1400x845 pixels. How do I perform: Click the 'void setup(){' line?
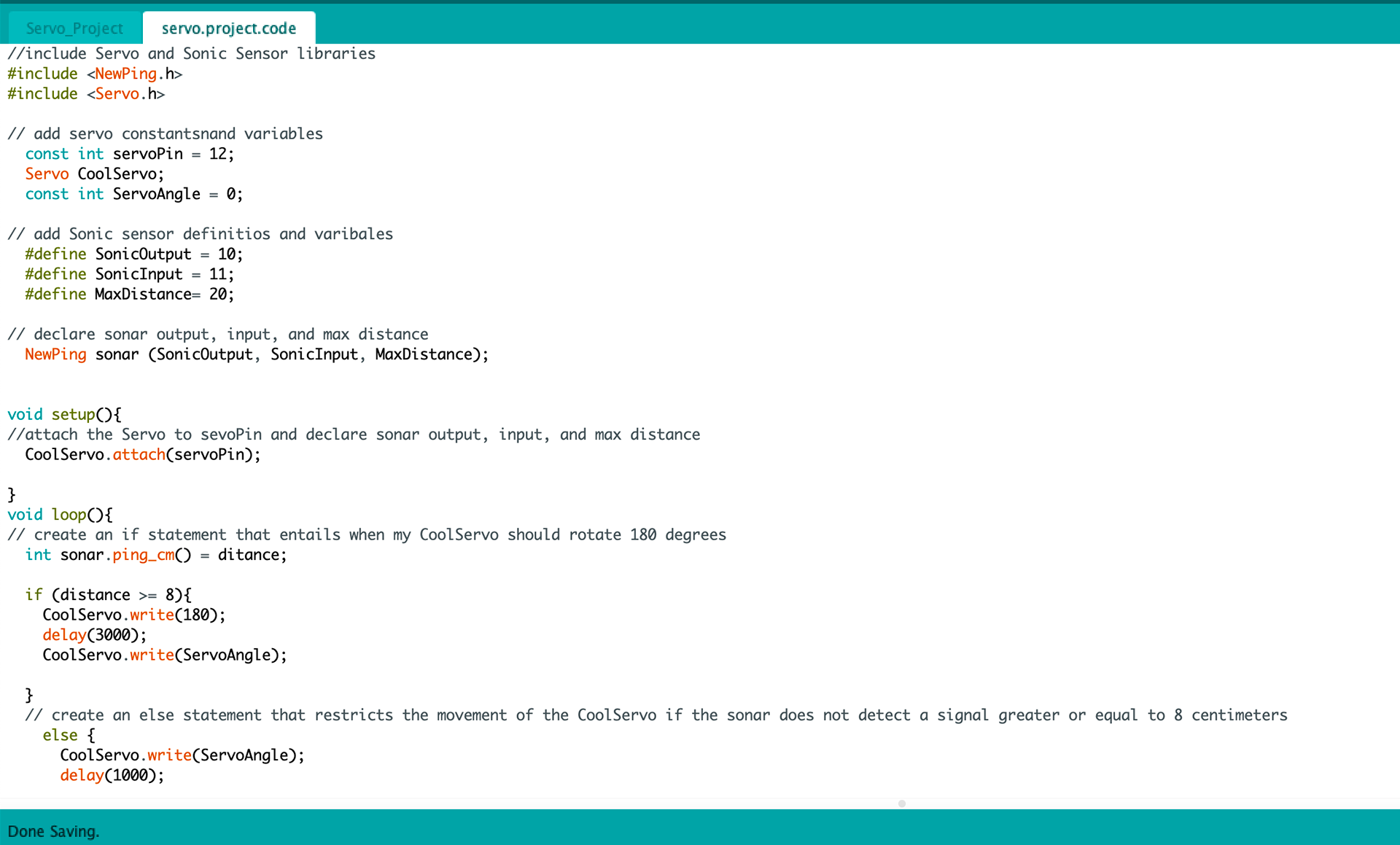click(x=65, y=415)
